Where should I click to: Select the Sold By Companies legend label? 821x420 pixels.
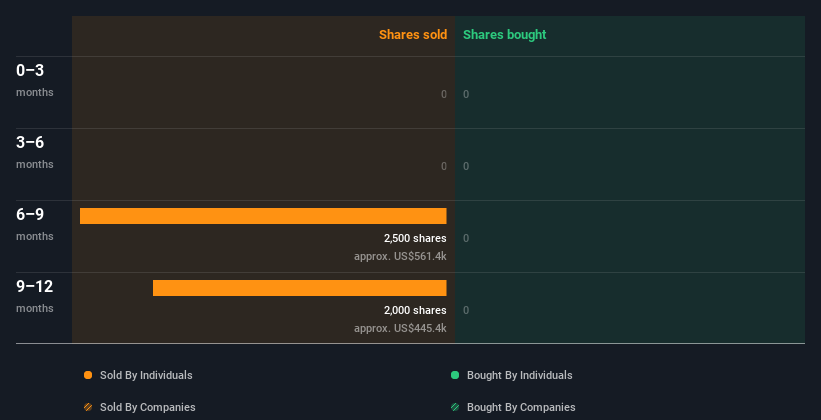pyautogui.click(x=148, y=407)
